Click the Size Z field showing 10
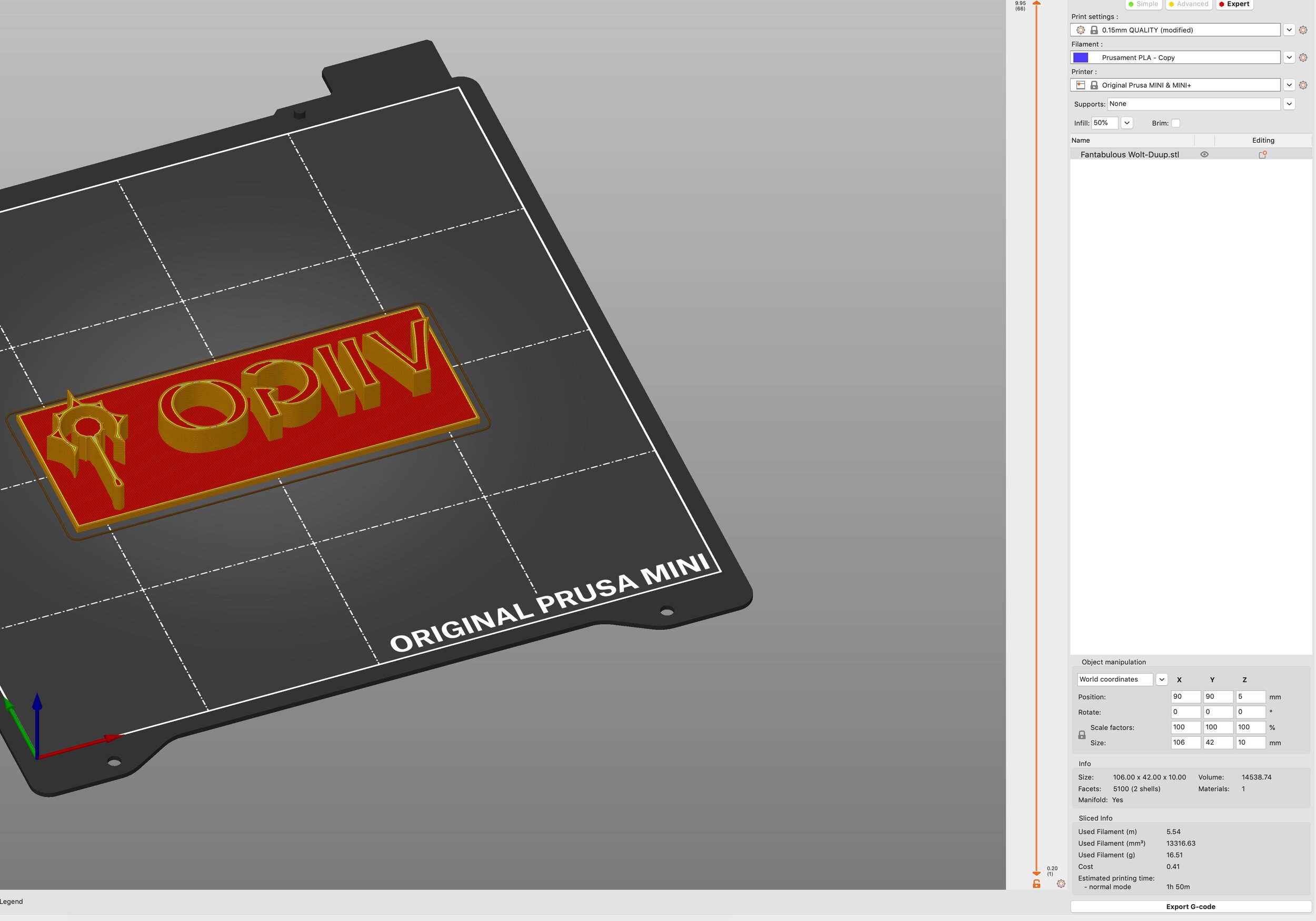This screenshot has width=1316, height=921. pyautogui.click(x=1251, y=743)
